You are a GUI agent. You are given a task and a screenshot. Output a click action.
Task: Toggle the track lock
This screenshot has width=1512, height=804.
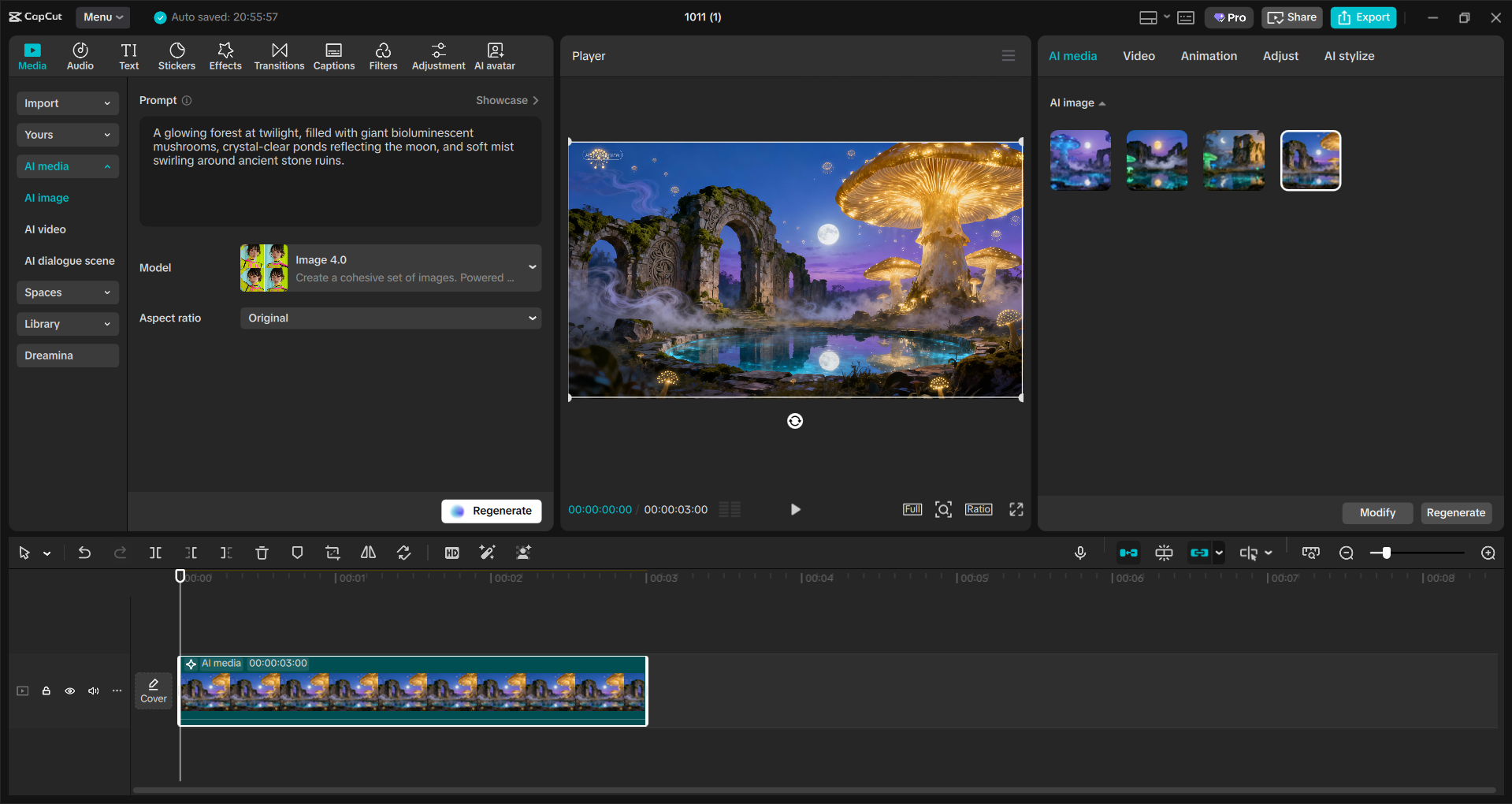[x=46, y=690]
